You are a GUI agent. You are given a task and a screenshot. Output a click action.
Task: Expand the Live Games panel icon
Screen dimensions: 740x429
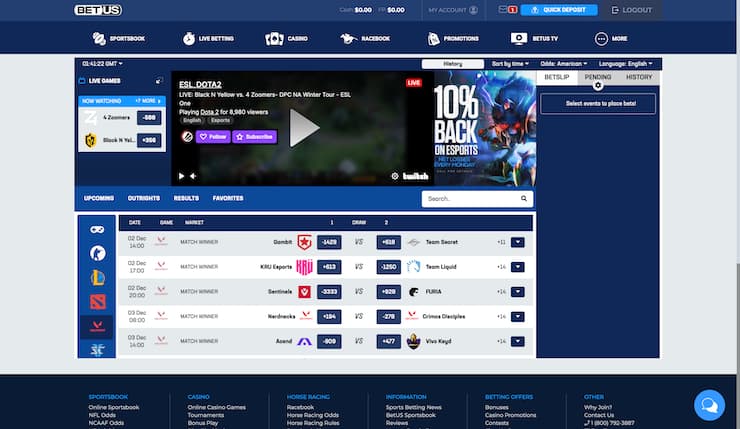(159, 81)
